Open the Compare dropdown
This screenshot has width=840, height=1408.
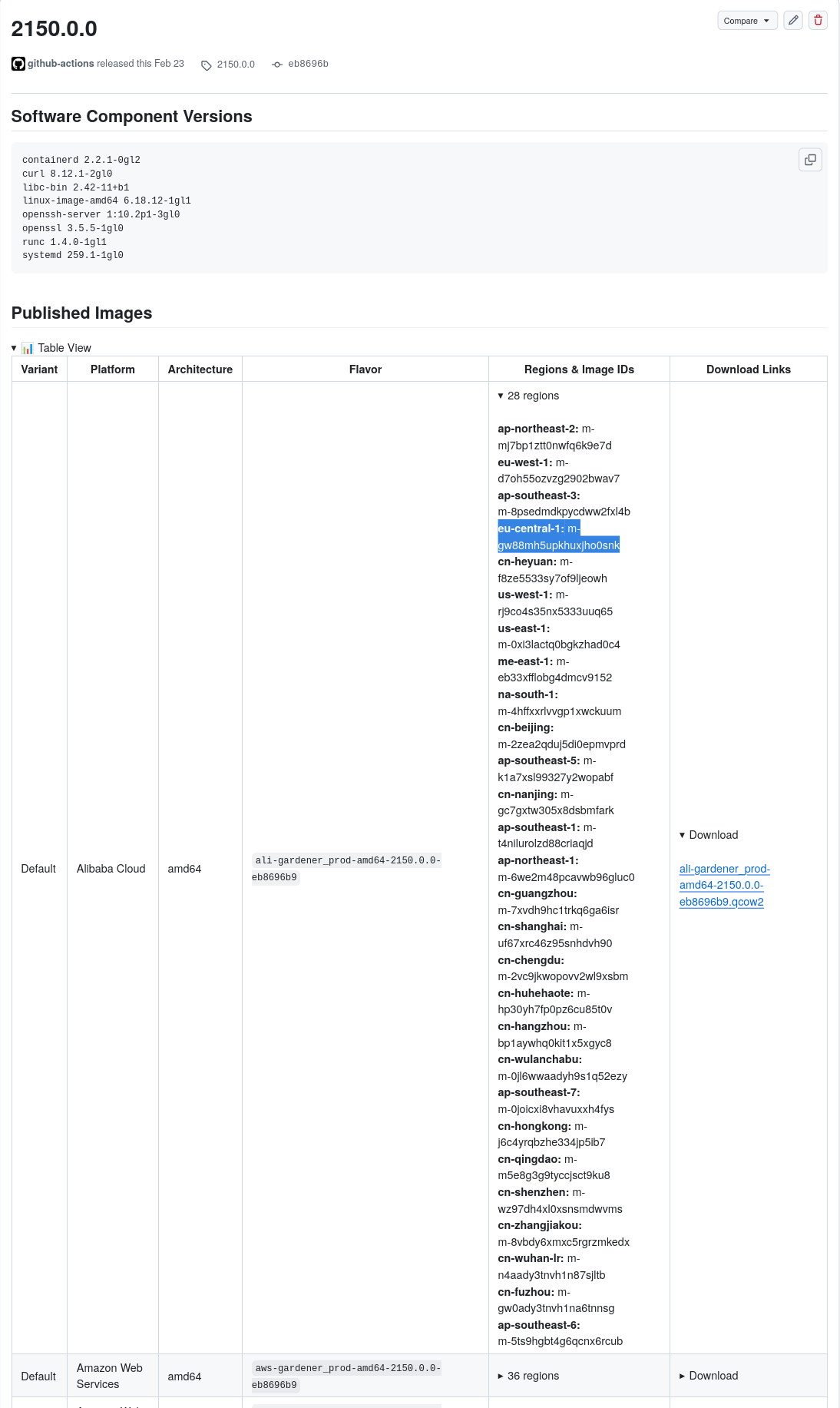click(746, 21)
